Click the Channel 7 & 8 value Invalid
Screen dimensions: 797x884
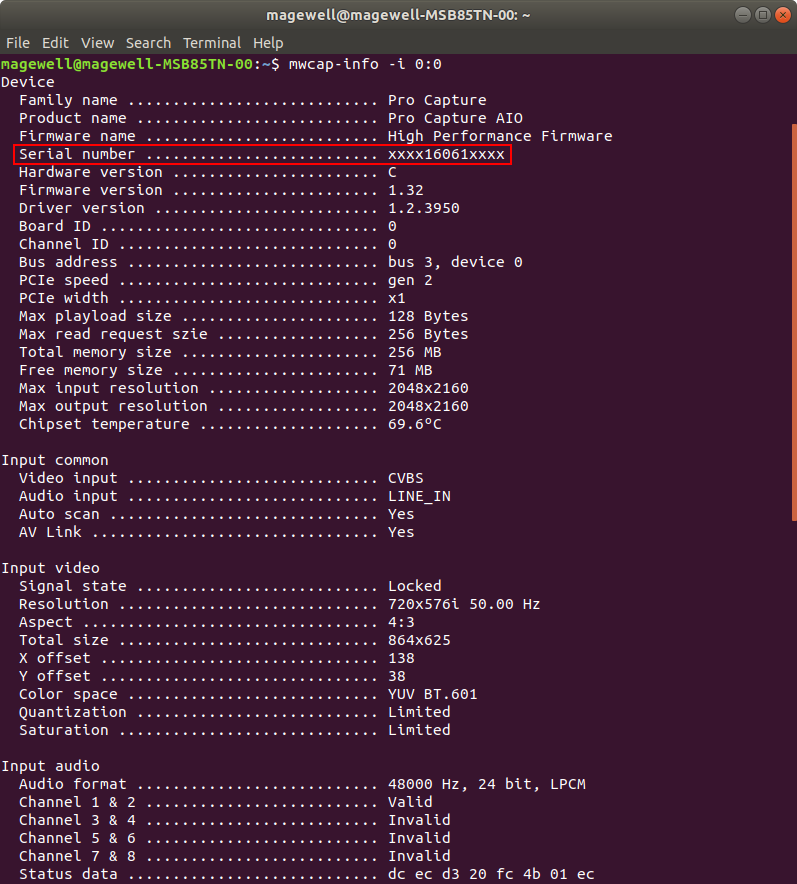pos(419,857)
